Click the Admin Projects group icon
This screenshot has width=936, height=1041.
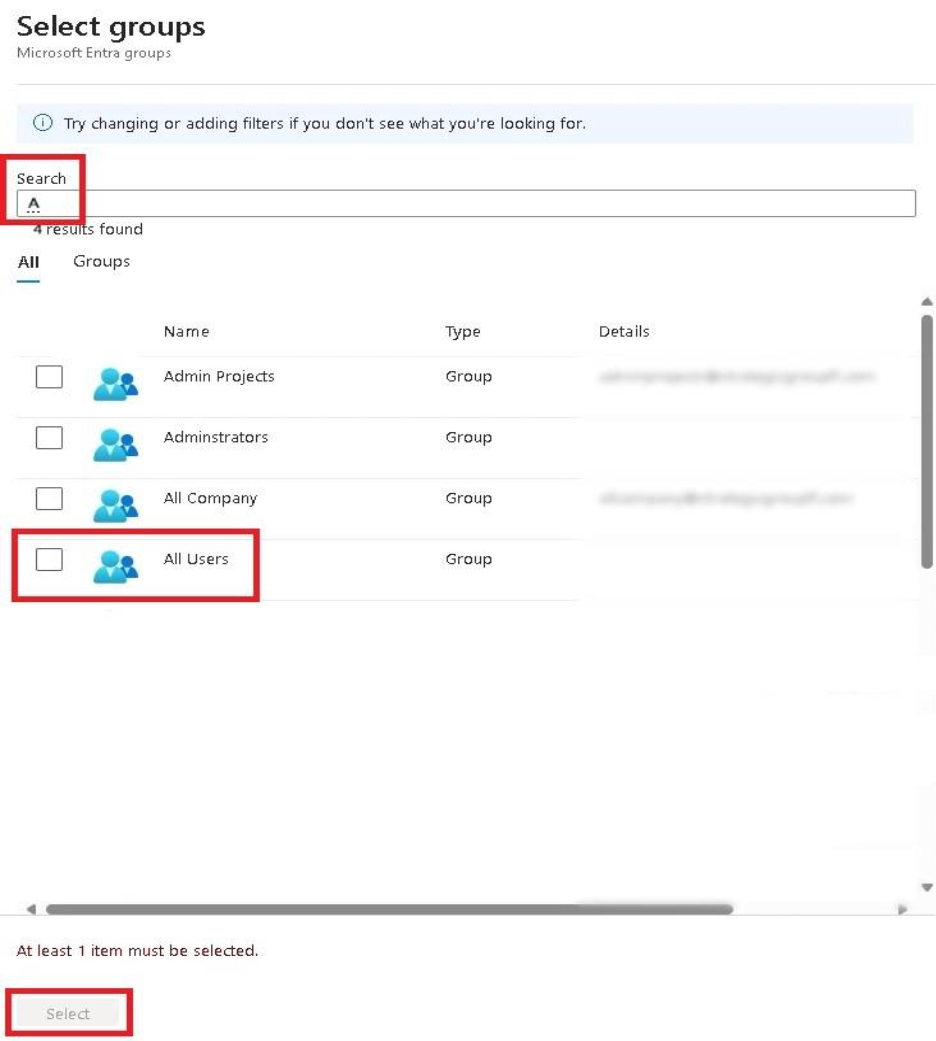115,377
